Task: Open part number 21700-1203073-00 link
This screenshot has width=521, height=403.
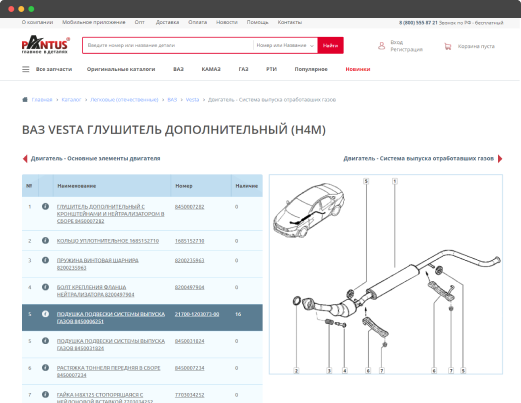Action: 197,314
